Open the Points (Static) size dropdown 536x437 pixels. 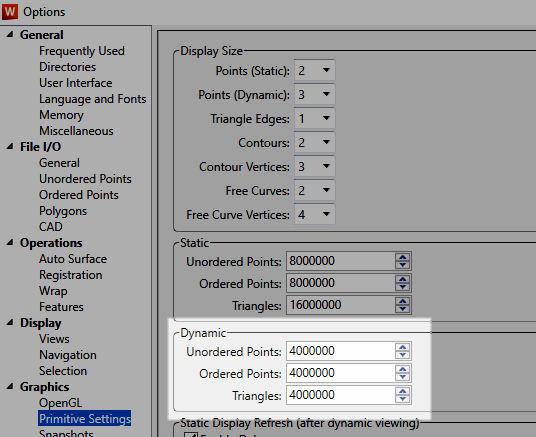tap(314, 70)
